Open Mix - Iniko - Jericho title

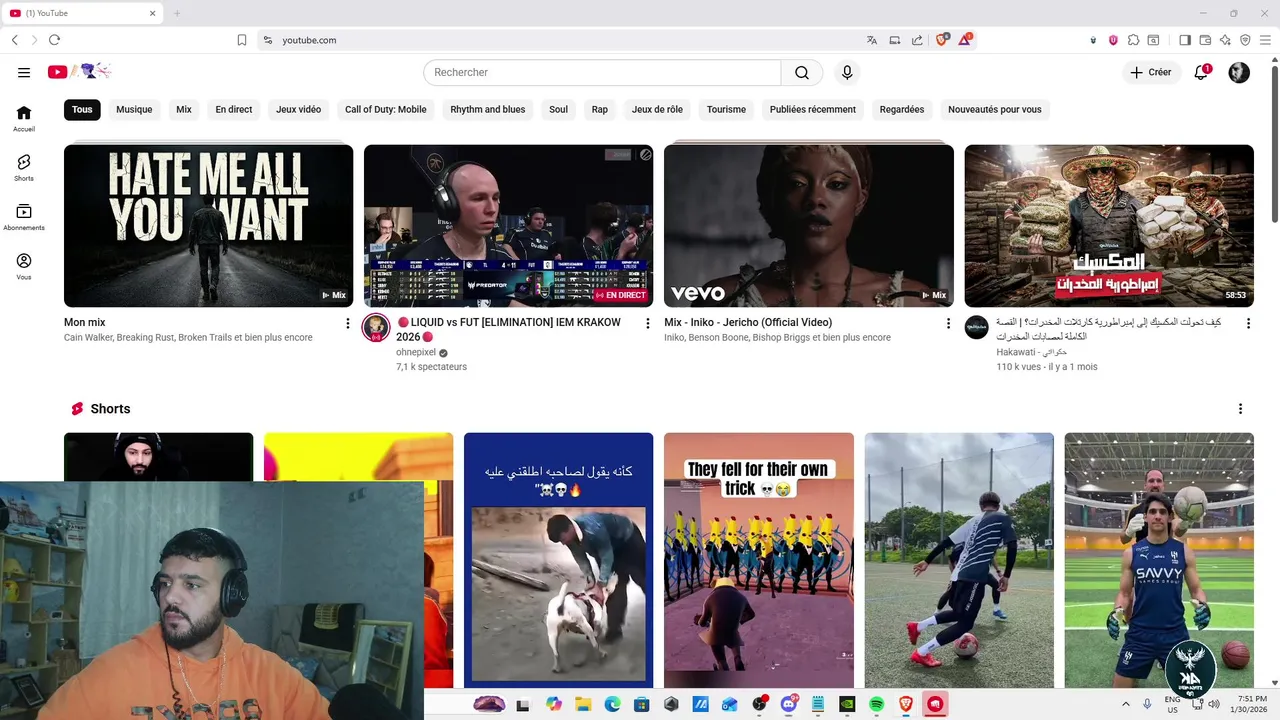click(x=748, y=322)
